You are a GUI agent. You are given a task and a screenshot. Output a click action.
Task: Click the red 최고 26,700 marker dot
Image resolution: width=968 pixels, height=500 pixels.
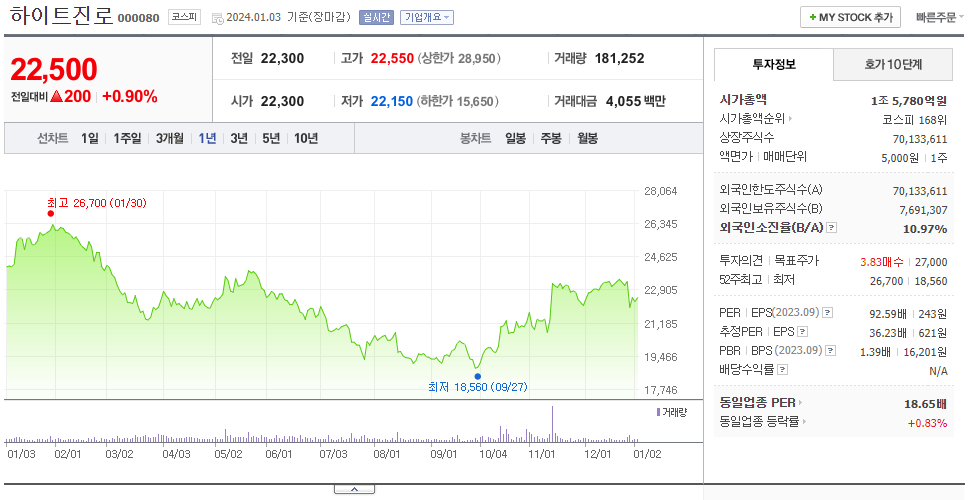click(51, 214)
